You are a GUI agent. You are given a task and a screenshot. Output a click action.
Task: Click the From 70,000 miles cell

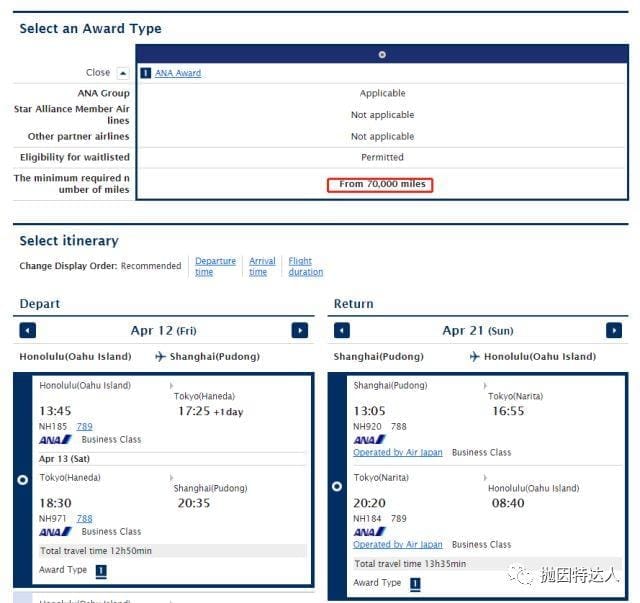click(382, 184)
